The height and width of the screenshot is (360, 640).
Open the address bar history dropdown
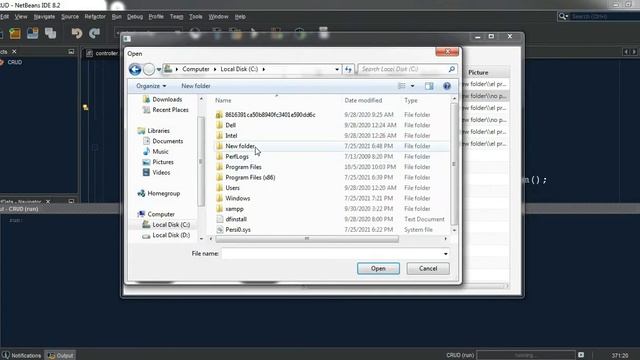[x=337, y=69]
